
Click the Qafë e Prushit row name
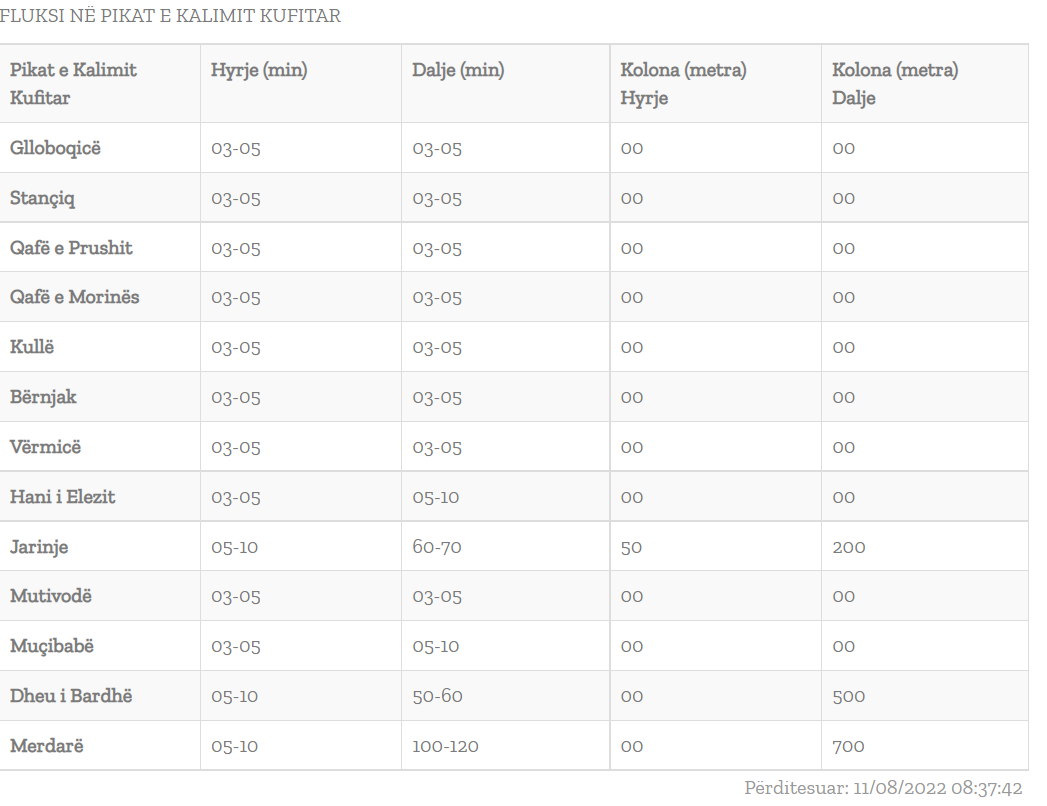pos(71,248)
